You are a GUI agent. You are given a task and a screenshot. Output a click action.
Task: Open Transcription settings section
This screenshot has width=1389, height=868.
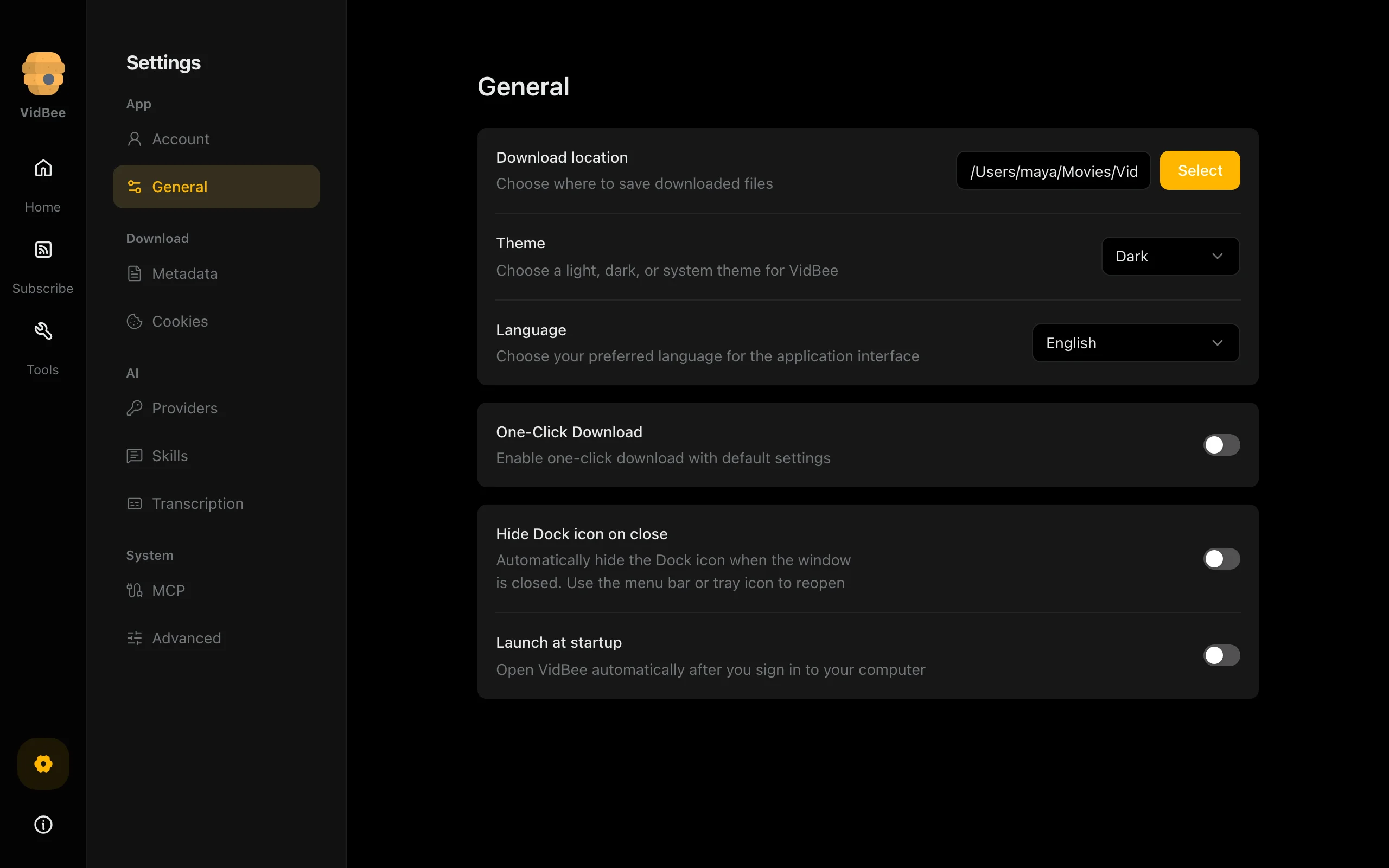click(216, 503)
